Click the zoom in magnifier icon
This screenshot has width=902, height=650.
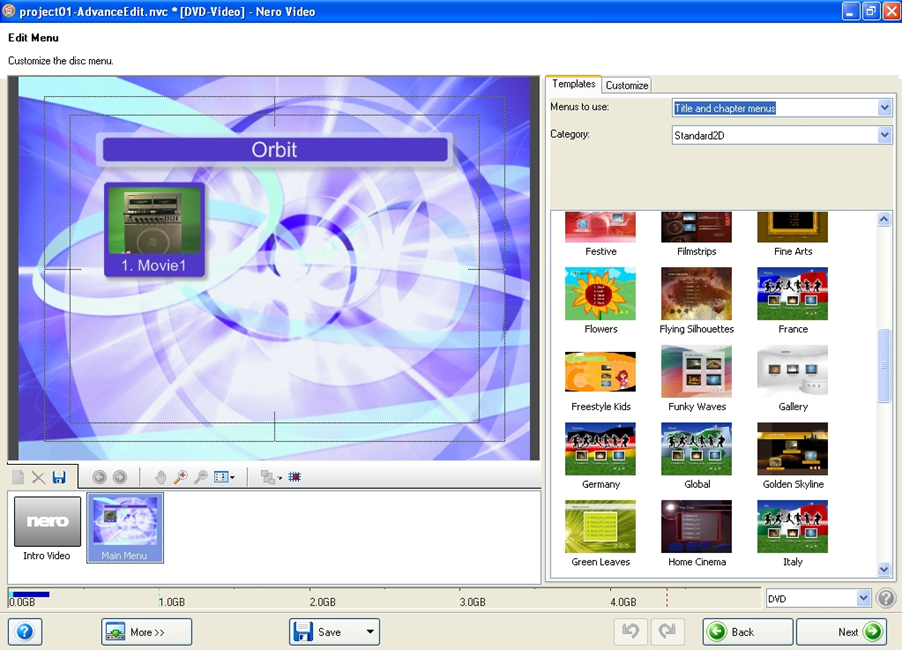click(x=181, y=477)
